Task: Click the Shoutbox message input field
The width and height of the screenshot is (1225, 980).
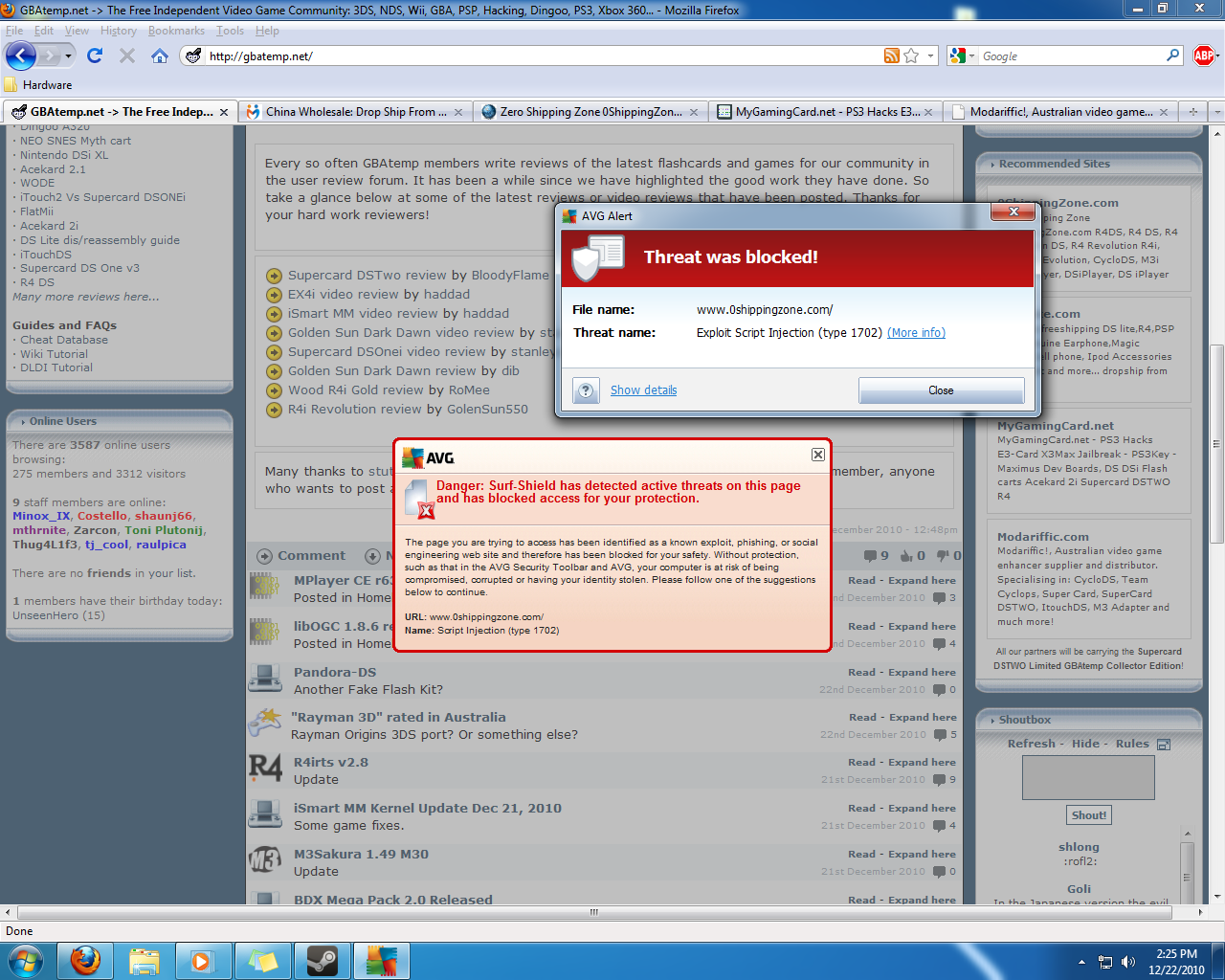Action: (1088, 777)
